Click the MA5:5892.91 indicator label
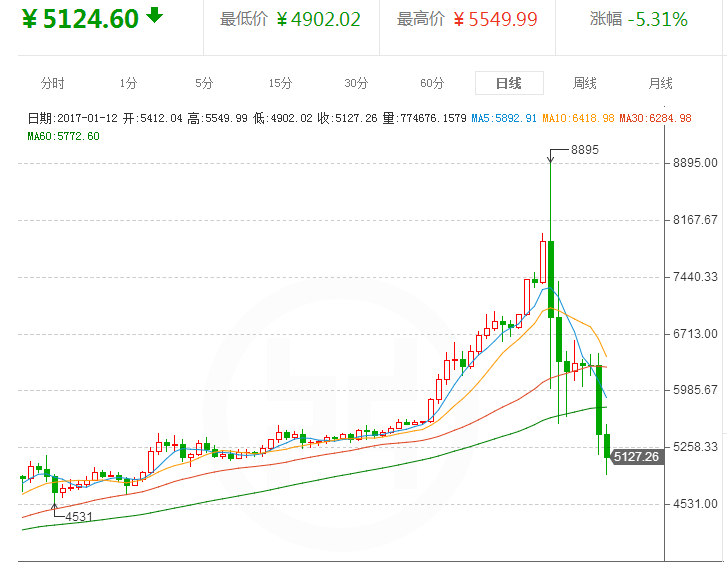The height and width of the screenshot is (562, 727). click(x=504, y=118)
